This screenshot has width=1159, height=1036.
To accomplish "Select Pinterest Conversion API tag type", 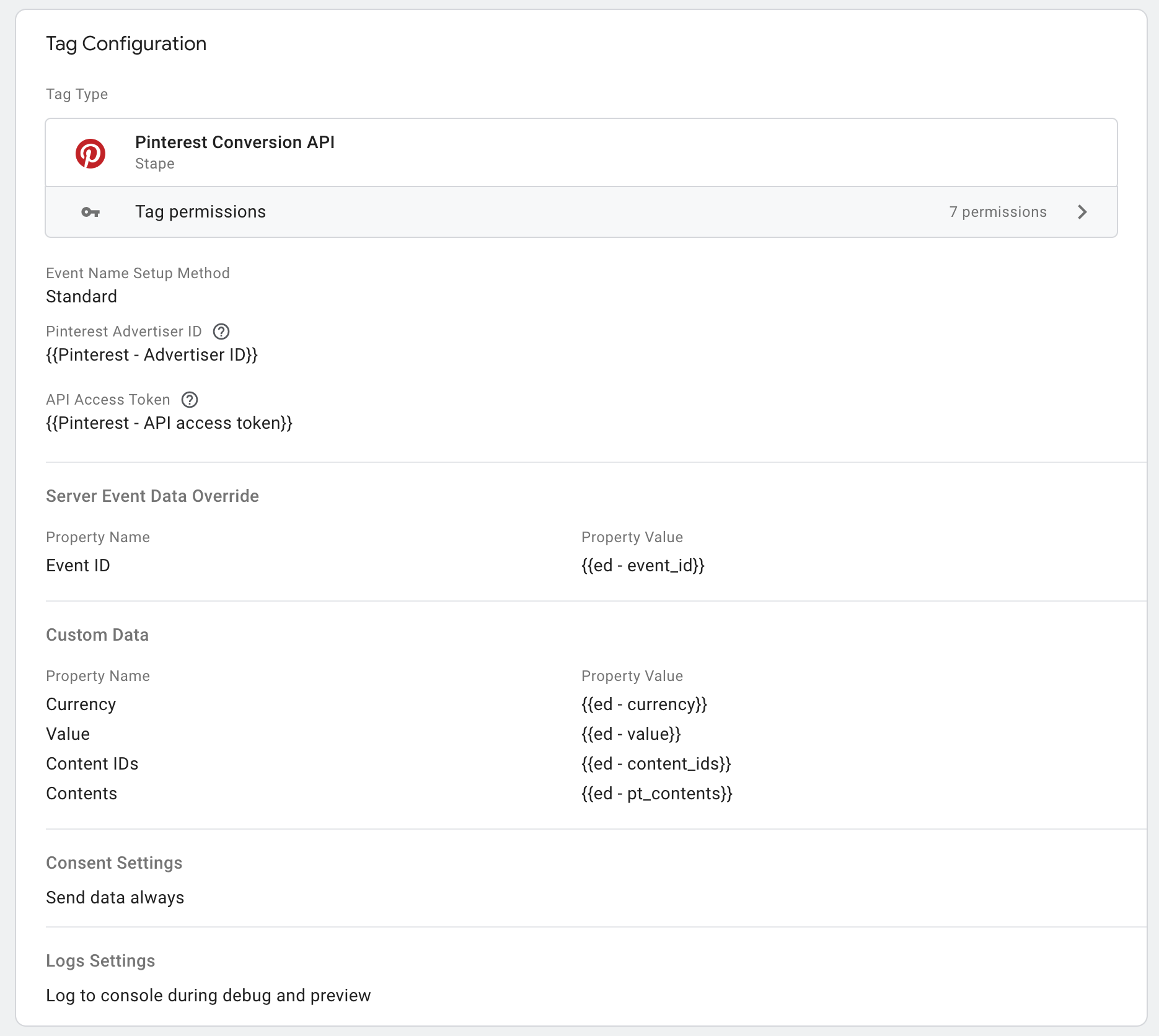I will coord(234,143).
